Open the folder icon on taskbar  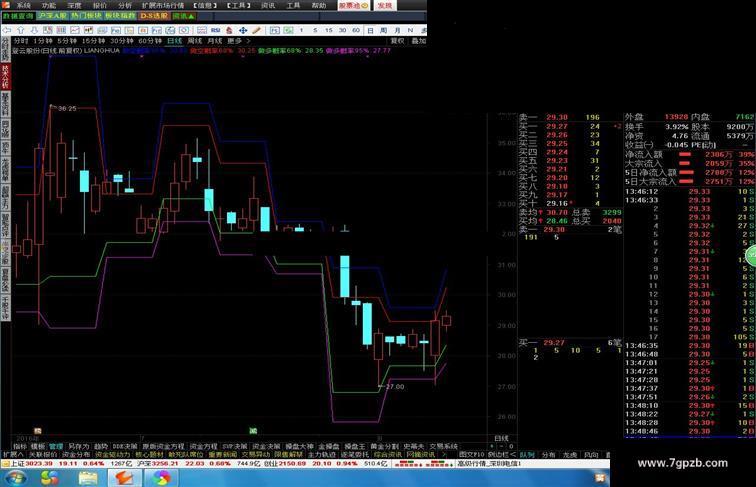pyautogui.click(x=88, y=478)
